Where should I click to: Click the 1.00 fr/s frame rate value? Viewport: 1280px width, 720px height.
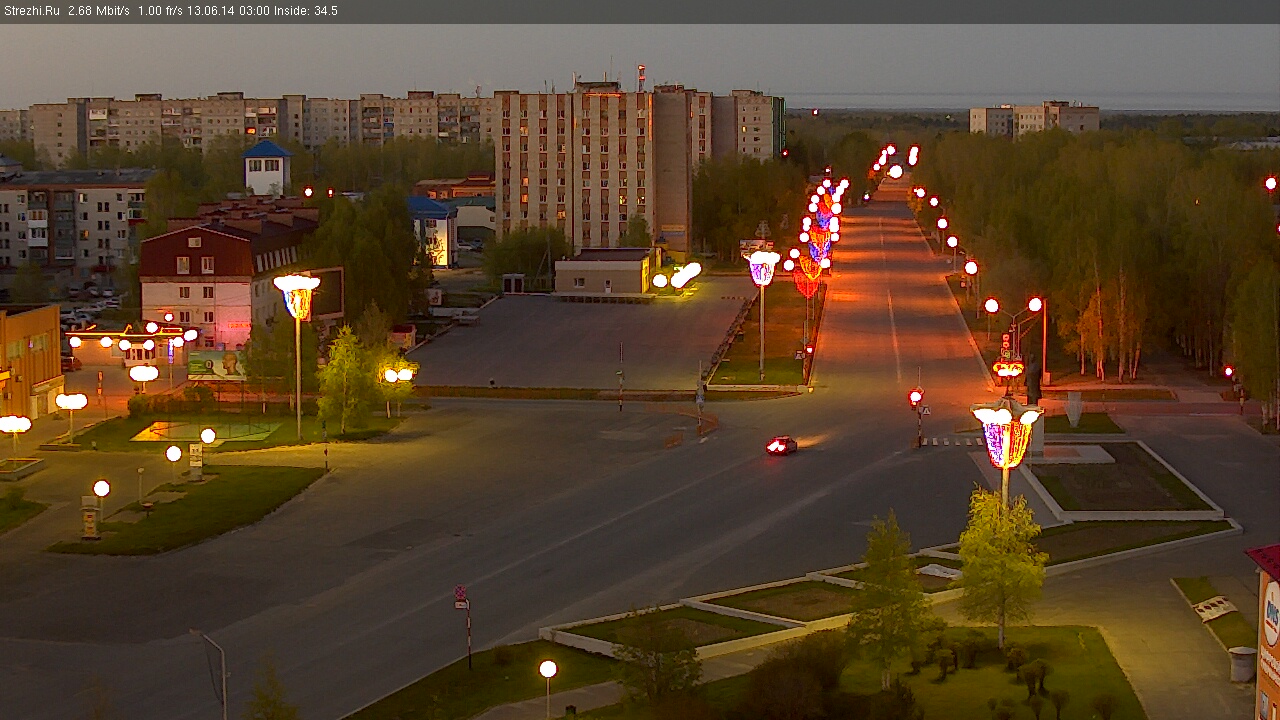[x=159, y=11]
